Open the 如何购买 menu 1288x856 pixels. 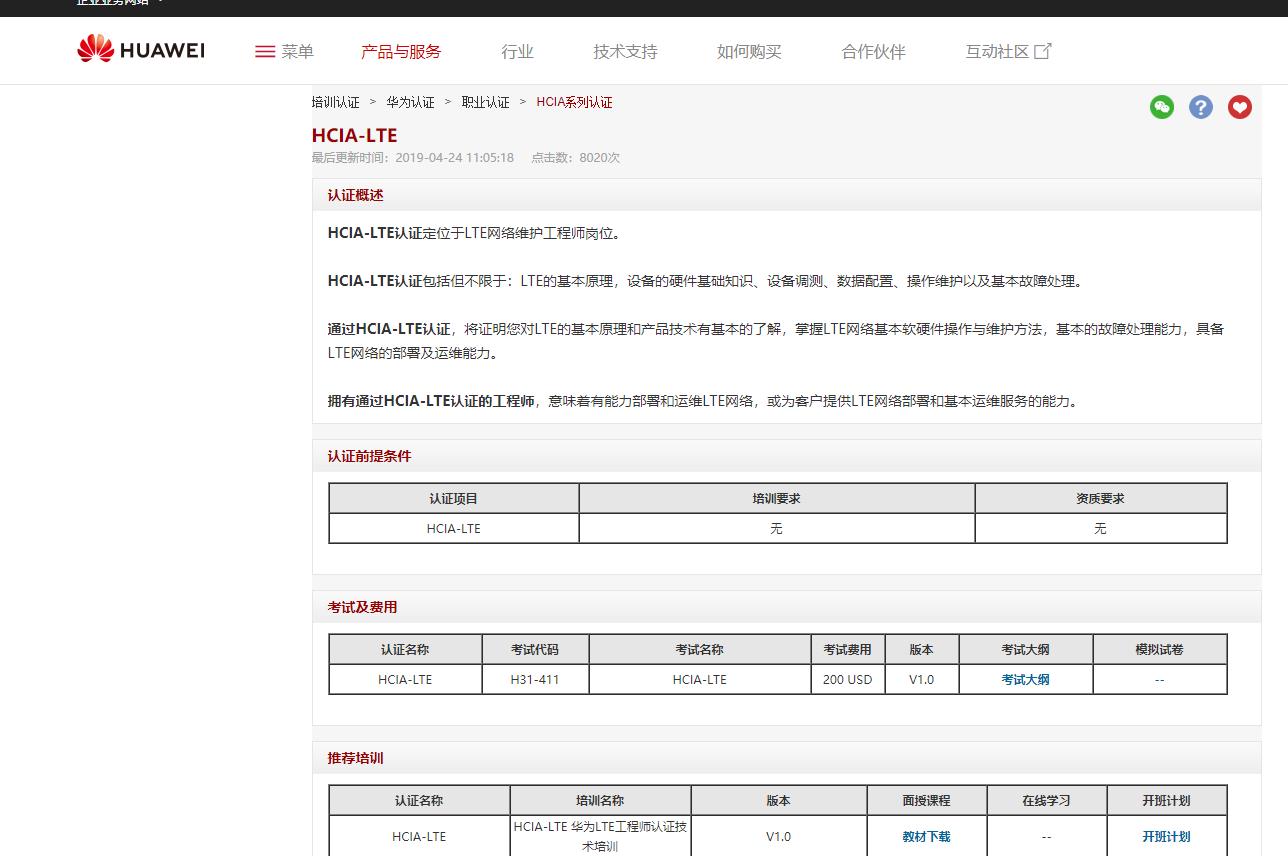click(x=749, y=52)
